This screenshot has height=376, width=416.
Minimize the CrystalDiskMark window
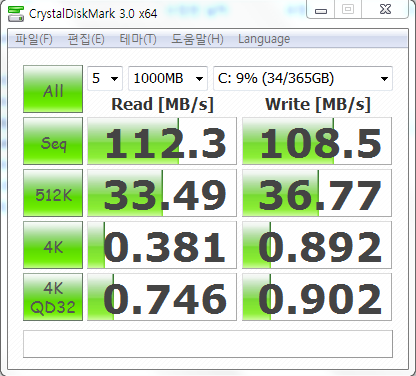pyautogui.click(x=321, y=10)
